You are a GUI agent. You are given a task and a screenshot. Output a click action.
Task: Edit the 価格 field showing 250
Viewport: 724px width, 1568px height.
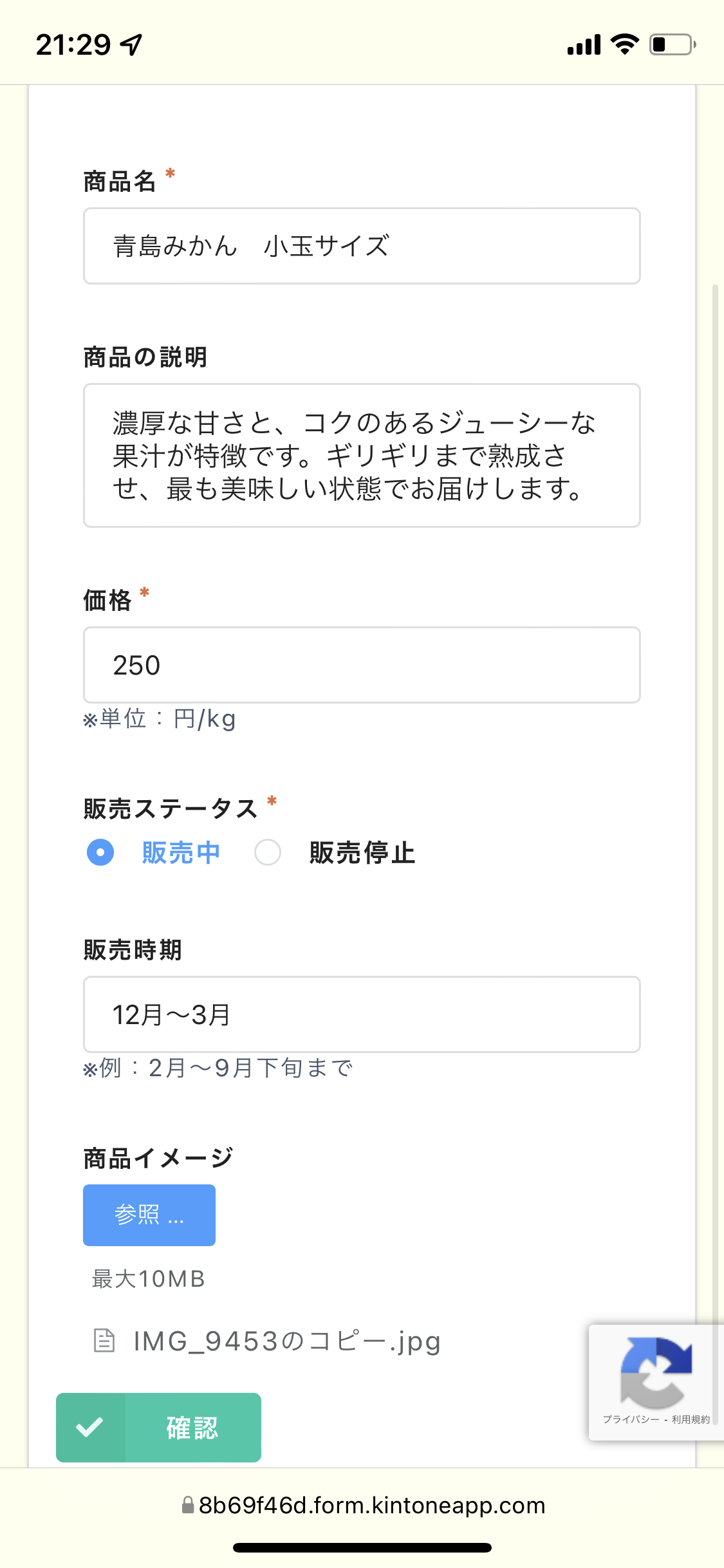click(362, 665)
